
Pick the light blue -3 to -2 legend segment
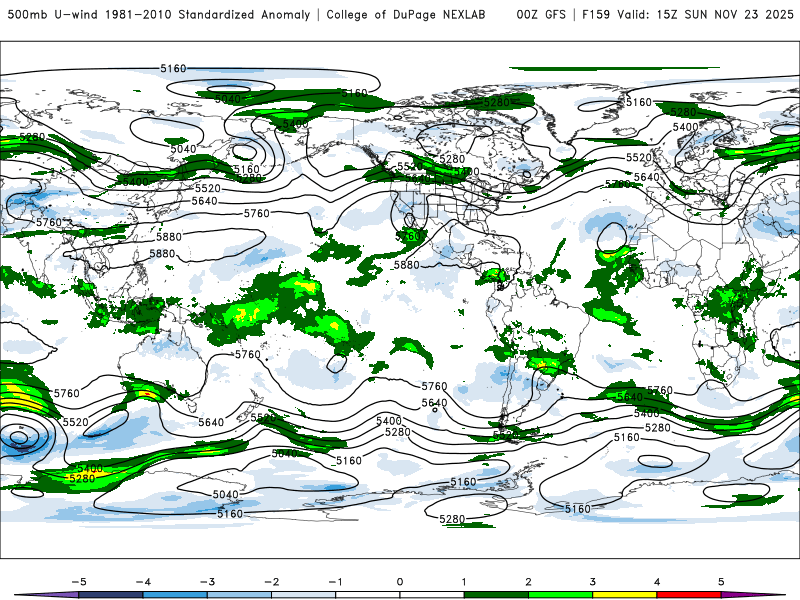coord(239,595)
